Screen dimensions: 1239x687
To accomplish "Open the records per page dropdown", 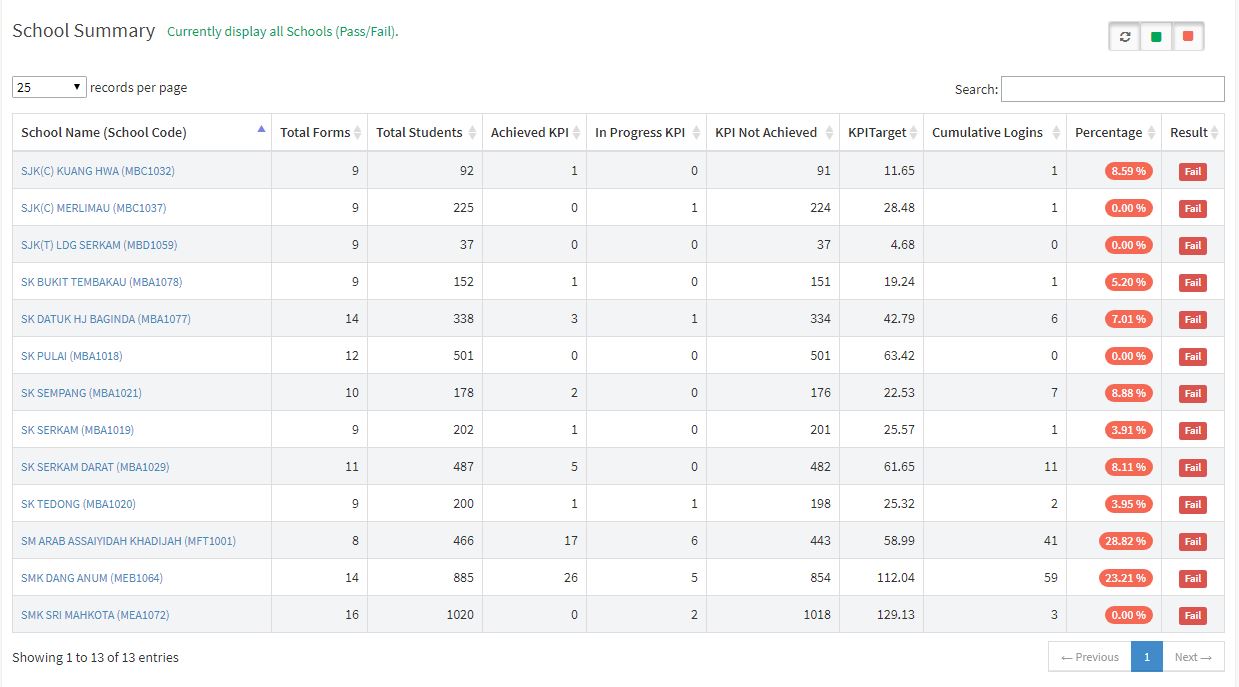I will coord(49,87).
